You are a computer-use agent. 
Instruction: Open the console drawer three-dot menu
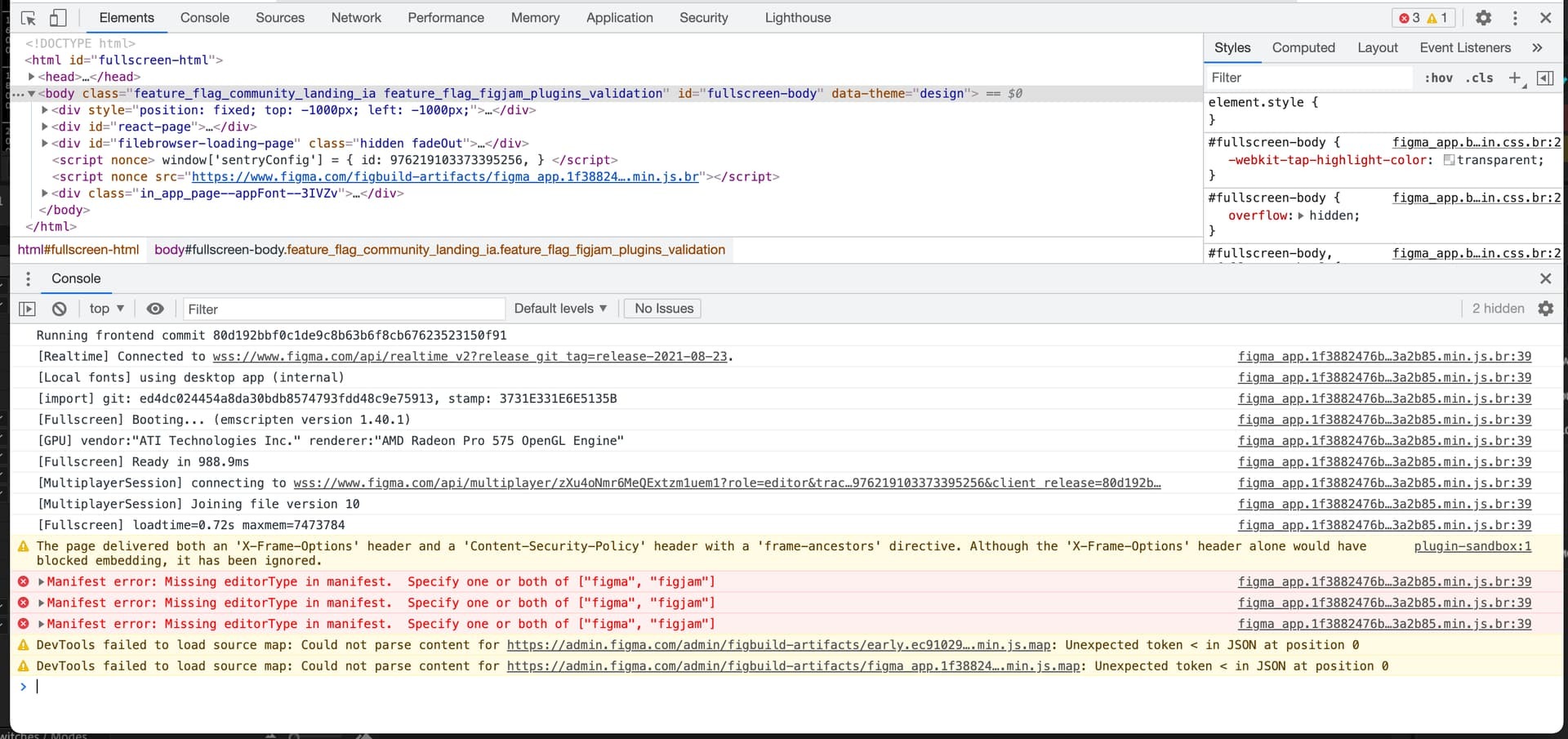pos(28,279)
